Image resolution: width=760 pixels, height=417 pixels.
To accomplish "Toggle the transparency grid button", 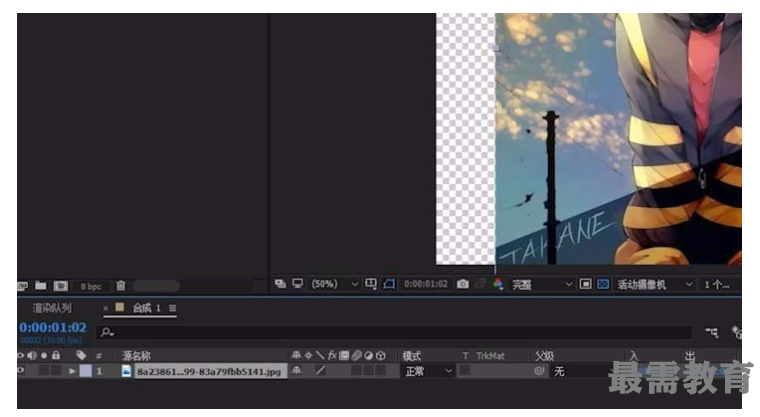I will pos(603,284).
